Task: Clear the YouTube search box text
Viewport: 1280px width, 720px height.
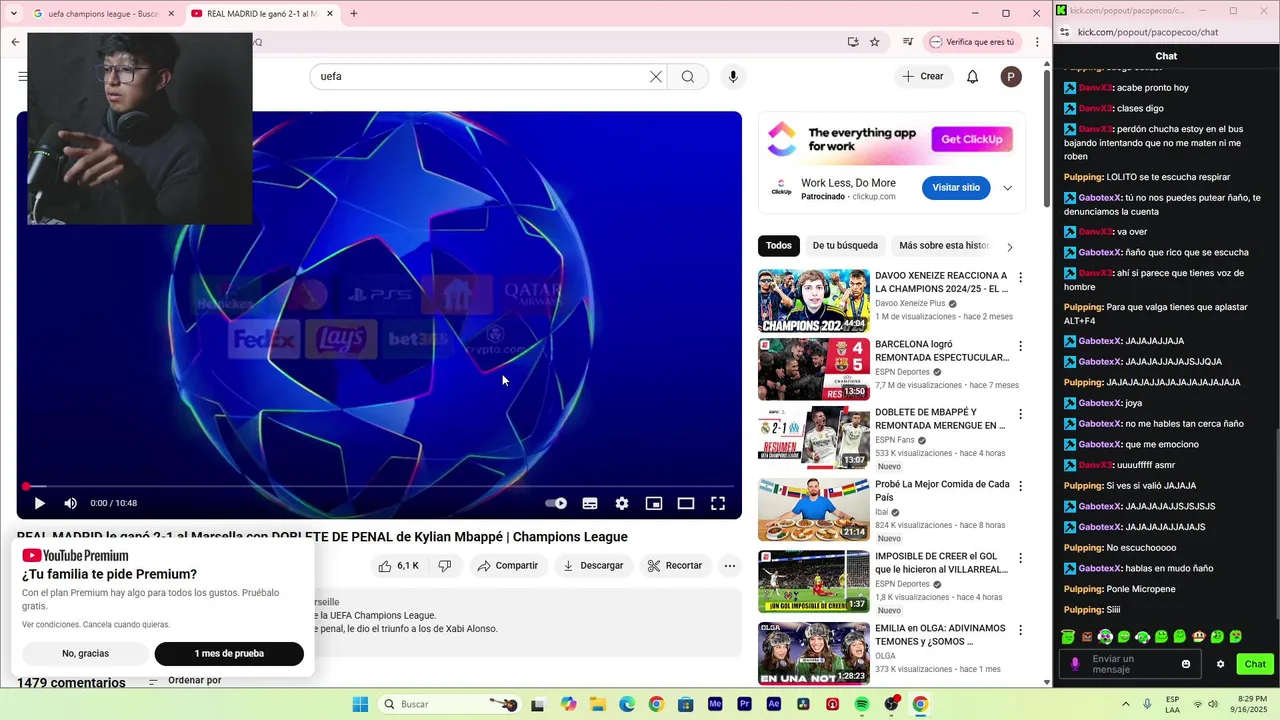Action: point(656,76)
